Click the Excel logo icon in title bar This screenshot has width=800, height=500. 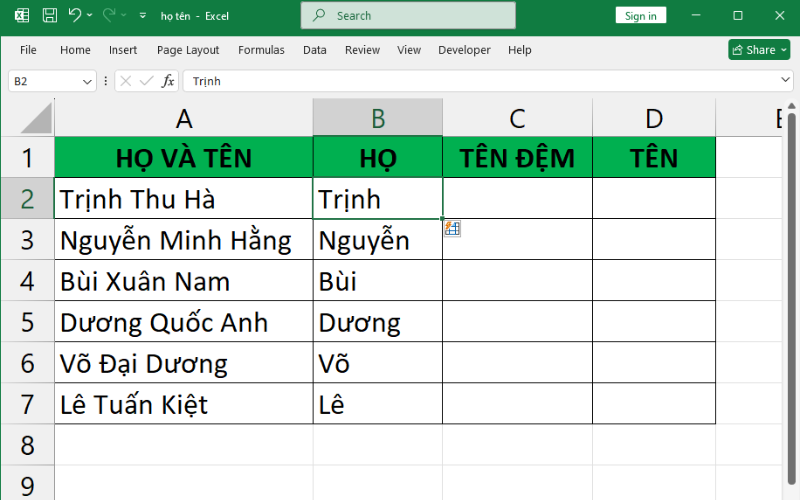tap(21, 15)
